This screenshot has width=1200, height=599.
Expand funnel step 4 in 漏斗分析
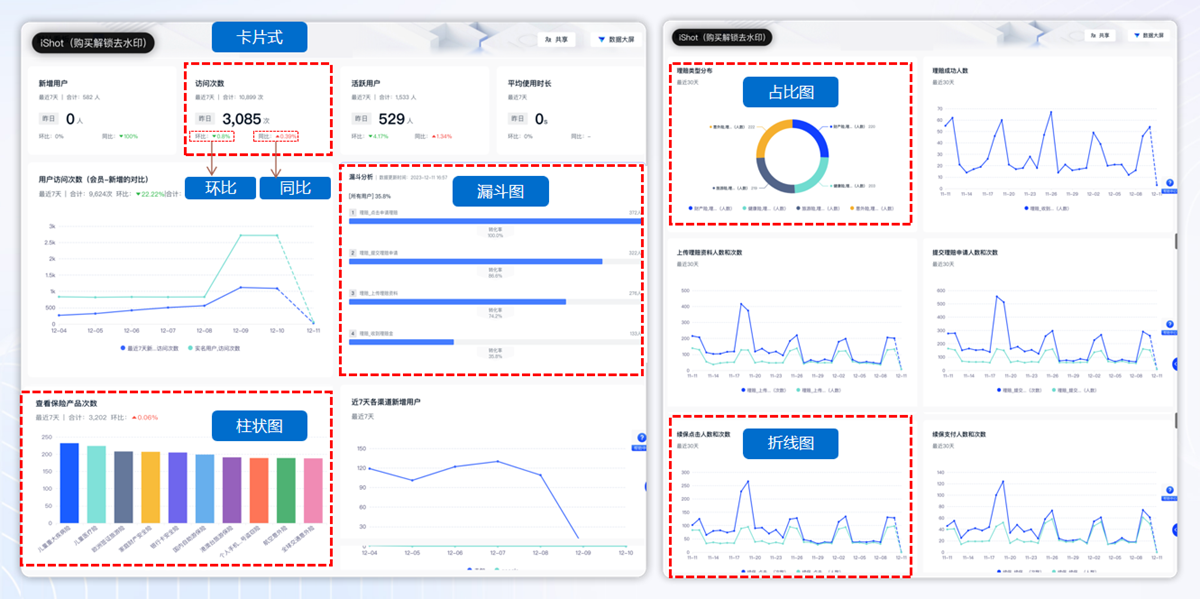pyautogui.click(x=353, y=333)
